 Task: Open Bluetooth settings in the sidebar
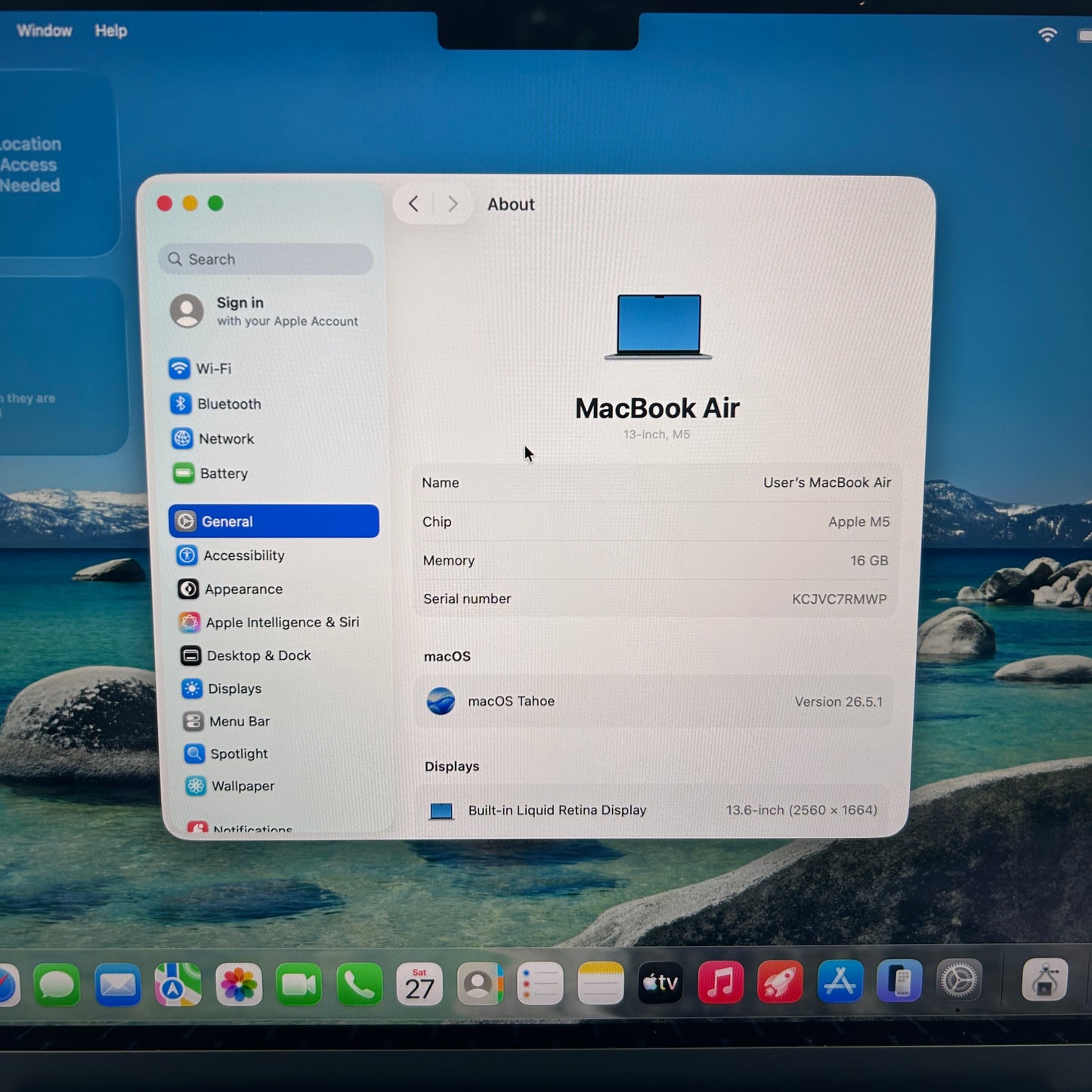click(215, 404)
